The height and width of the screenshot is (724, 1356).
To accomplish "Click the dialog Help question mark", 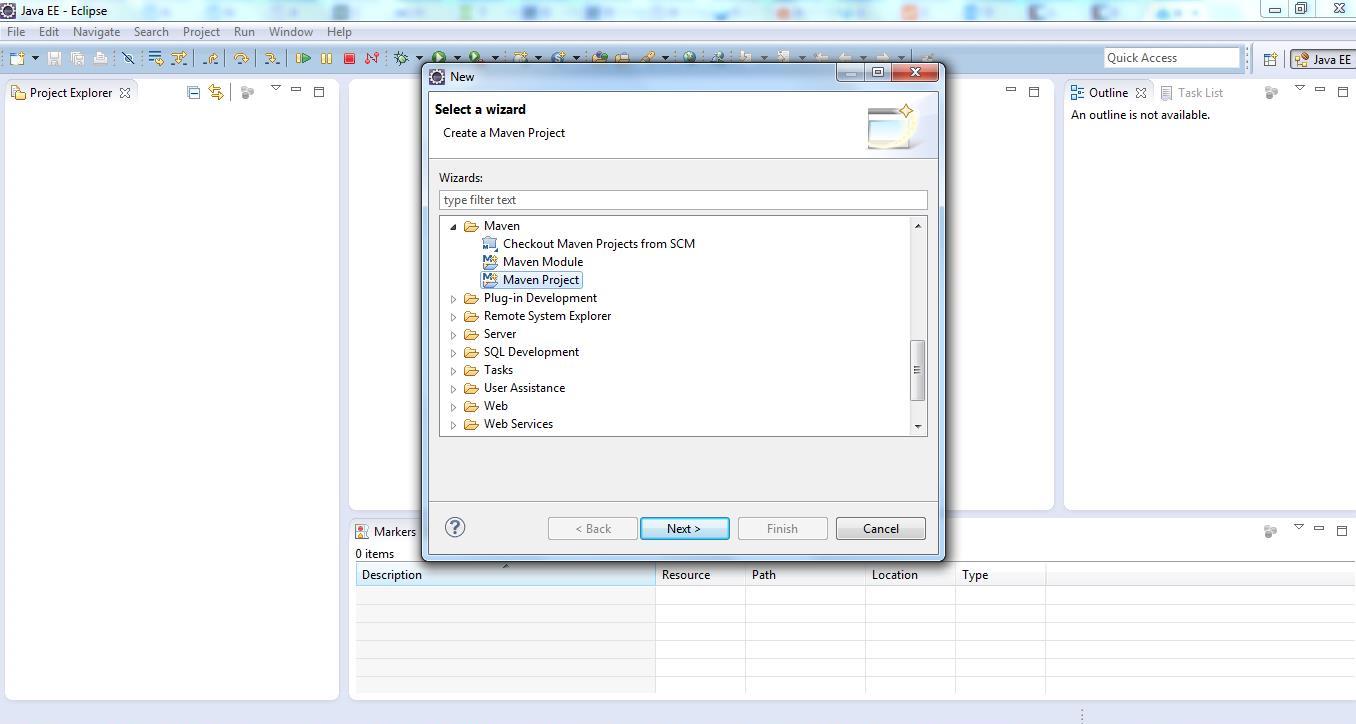I will pyautogui.click(x=455, y=527).
